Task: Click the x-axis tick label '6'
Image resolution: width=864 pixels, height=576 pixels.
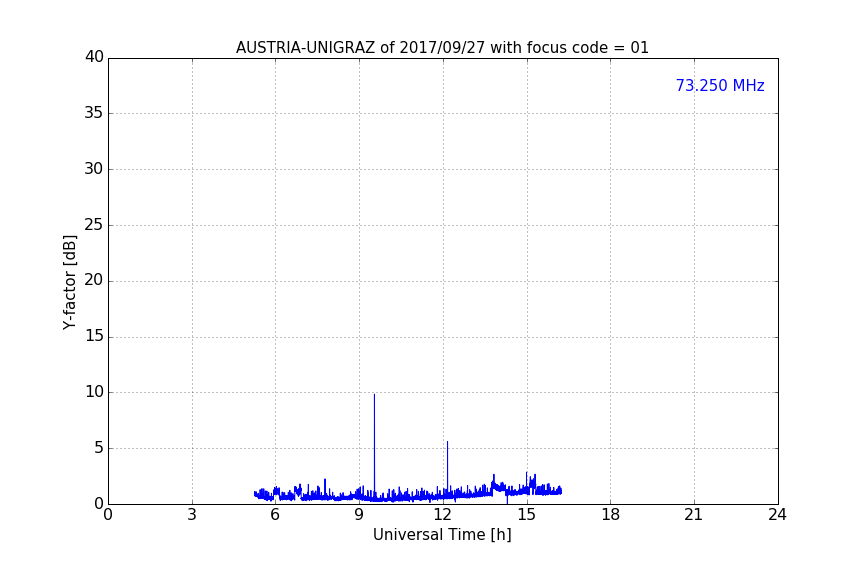Action: 275,515
